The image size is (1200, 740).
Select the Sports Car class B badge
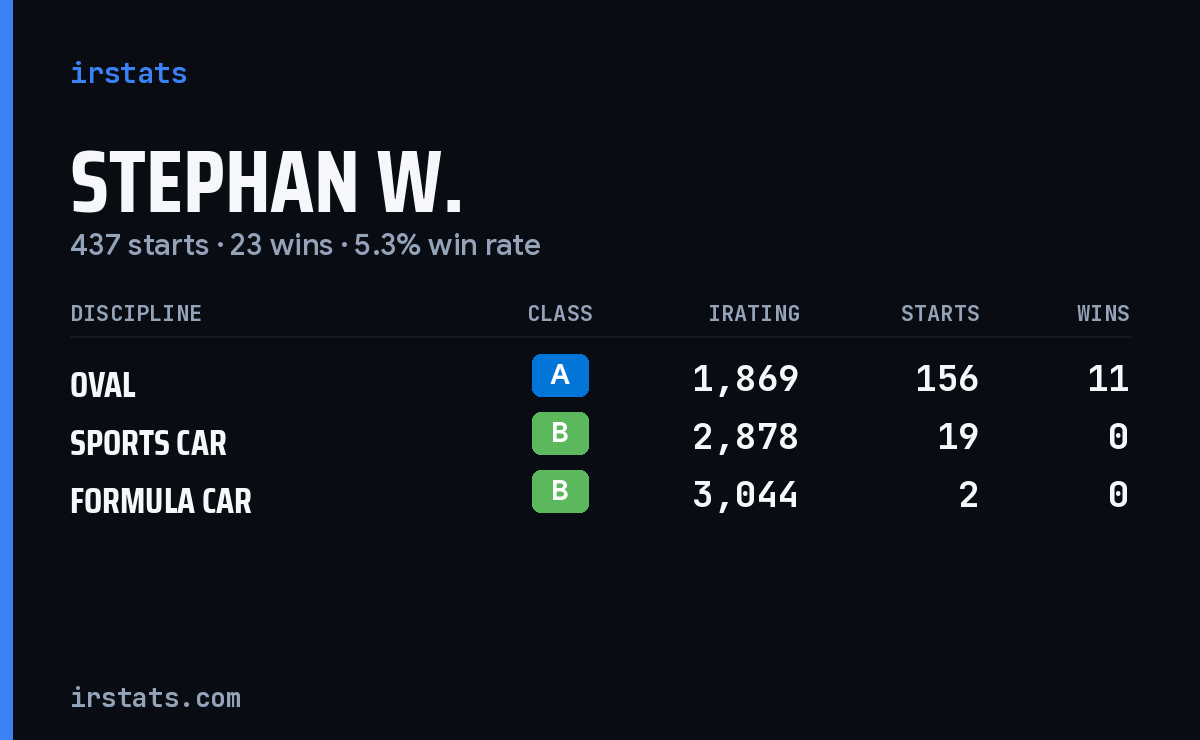click(560, 434)
